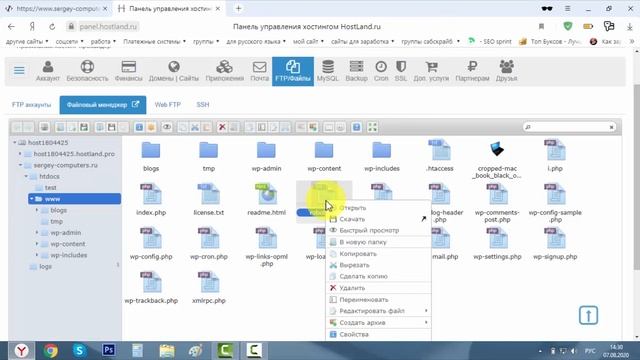640x360 pixels.
Task: Open the Cron scheduler section
Action: [381, 71]
